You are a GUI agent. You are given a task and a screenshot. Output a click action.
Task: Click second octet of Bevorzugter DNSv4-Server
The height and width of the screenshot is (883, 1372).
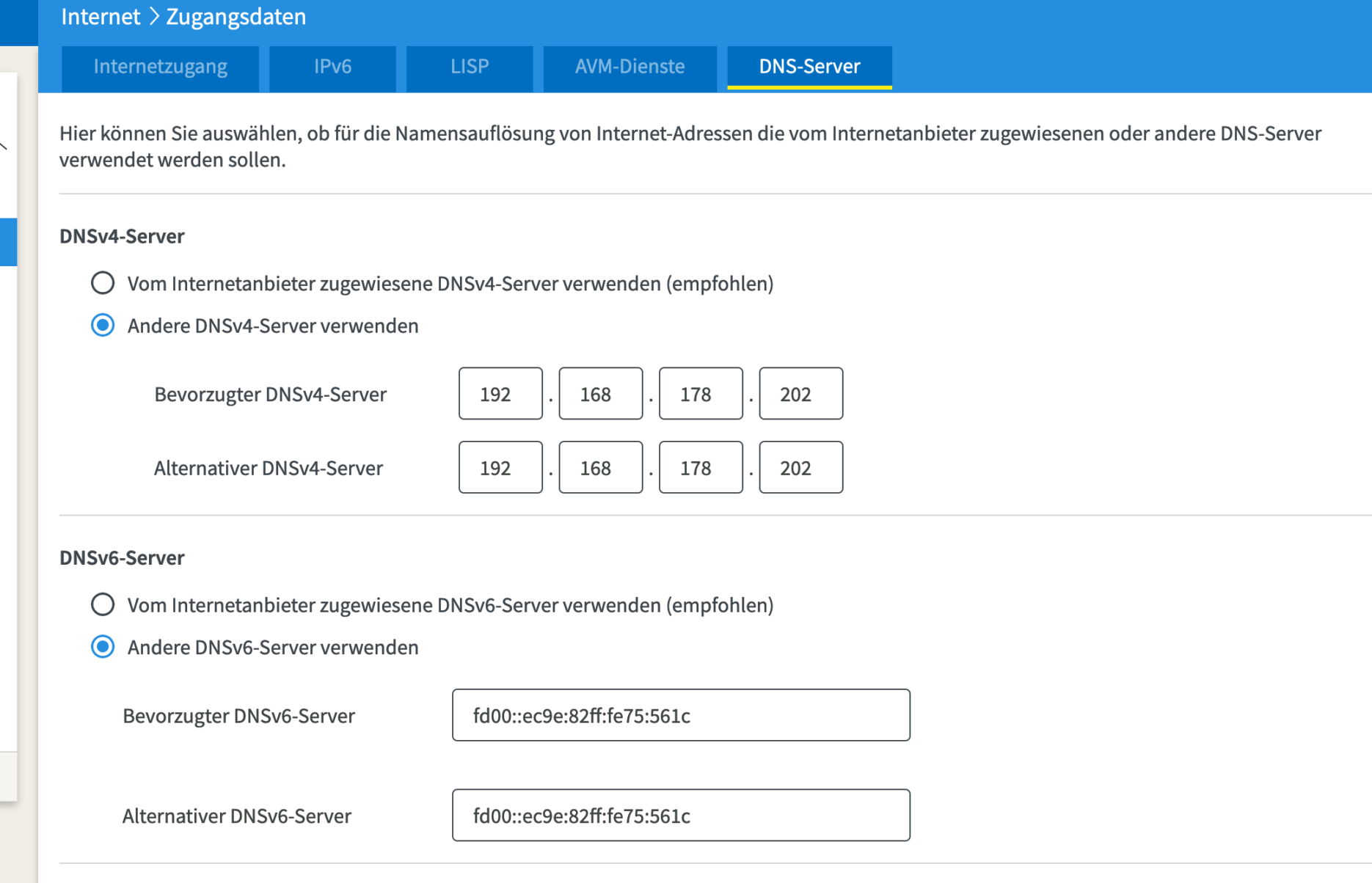pos(601,394)
